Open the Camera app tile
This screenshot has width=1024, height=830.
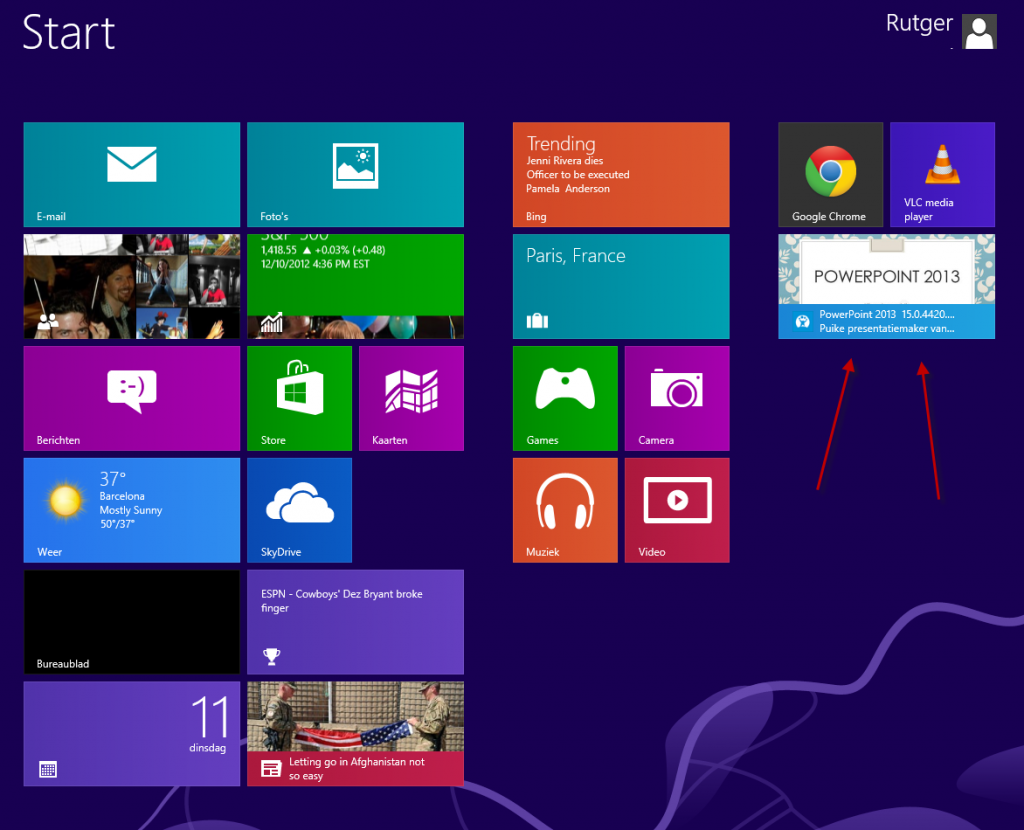pyautogui.click(x=677, y=398)
